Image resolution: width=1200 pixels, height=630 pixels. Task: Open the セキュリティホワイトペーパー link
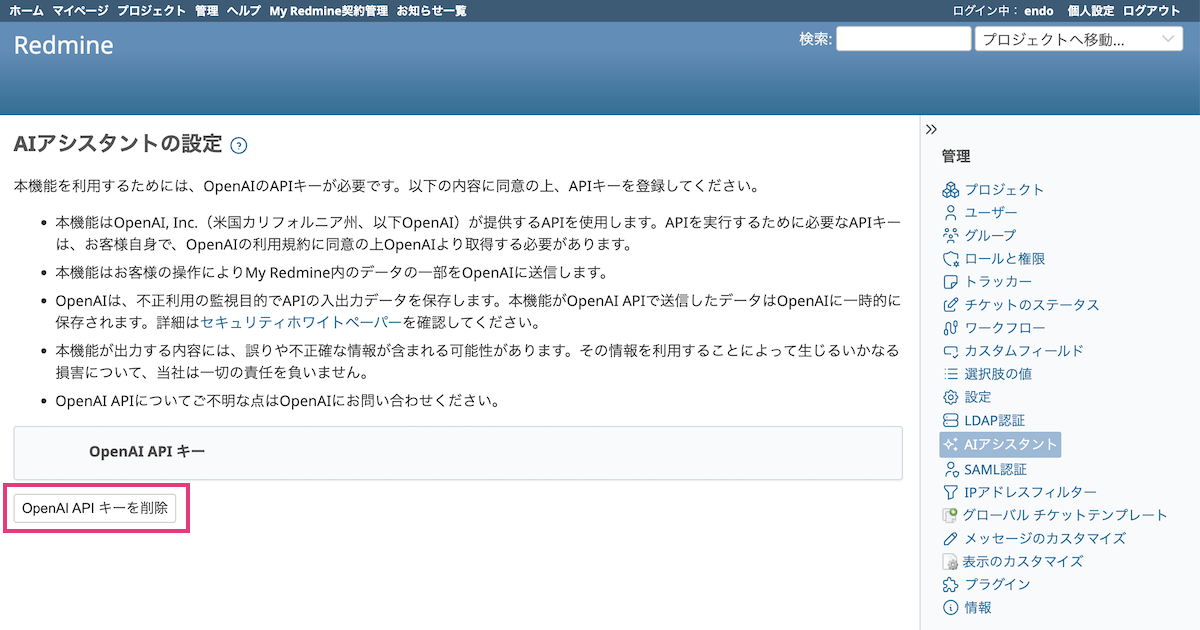point(301,323)
